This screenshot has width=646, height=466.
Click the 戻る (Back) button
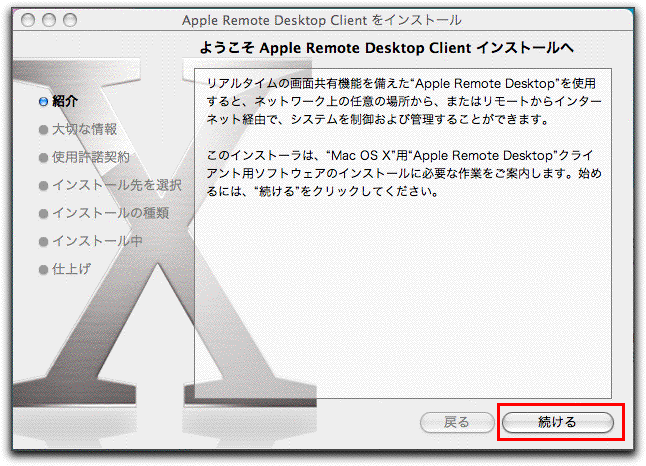click(x=457, y=422)
